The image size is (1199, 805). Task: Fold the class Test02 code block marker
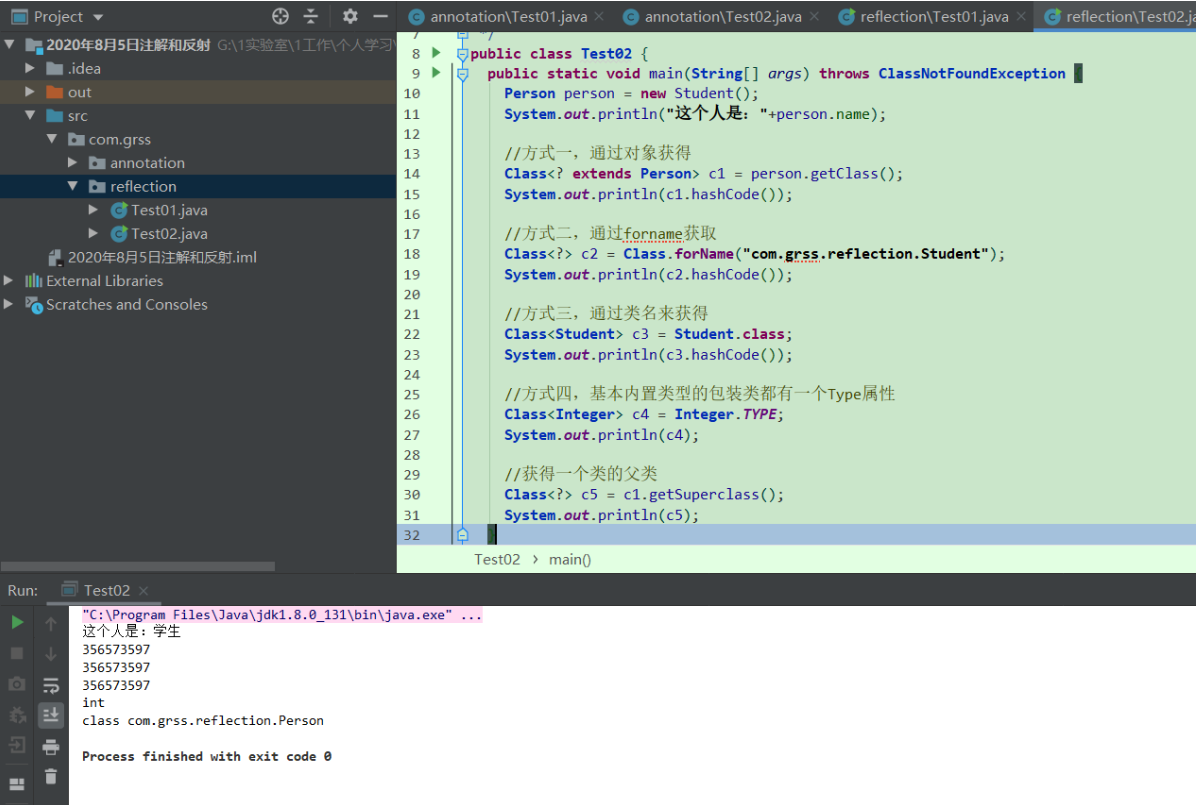coord(463,54)
